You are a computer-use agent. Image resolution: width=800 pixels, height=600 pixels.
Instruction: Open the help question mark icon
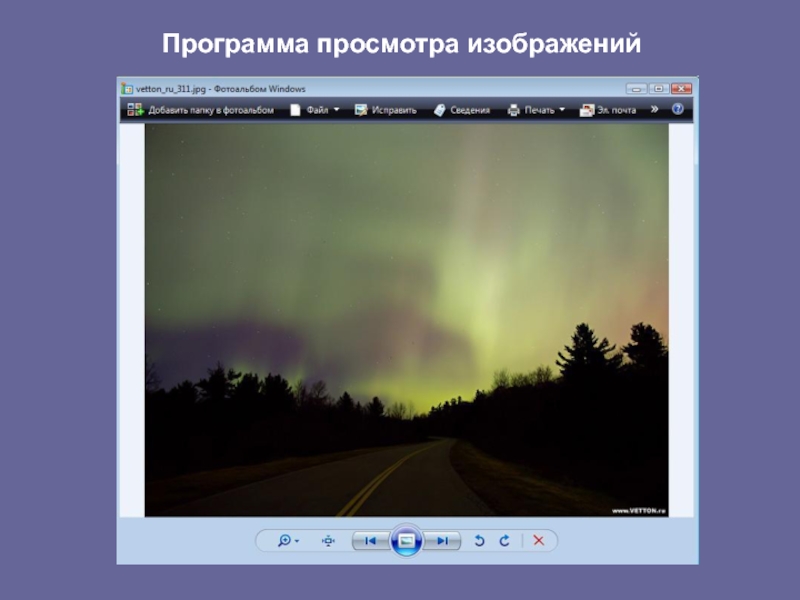coord(678,109)
